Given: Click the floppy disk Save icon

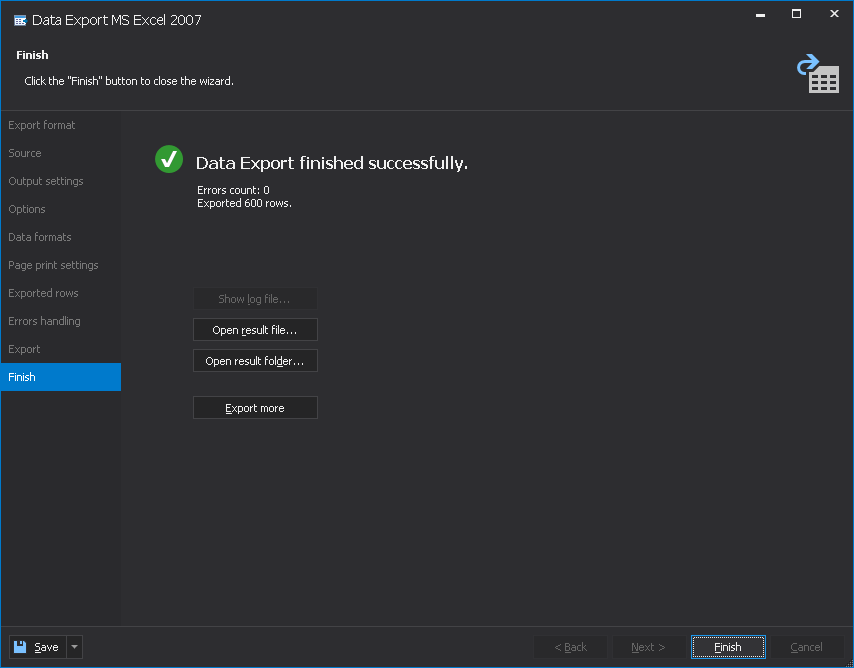Looking at the screenshot, I should (20, 647).
